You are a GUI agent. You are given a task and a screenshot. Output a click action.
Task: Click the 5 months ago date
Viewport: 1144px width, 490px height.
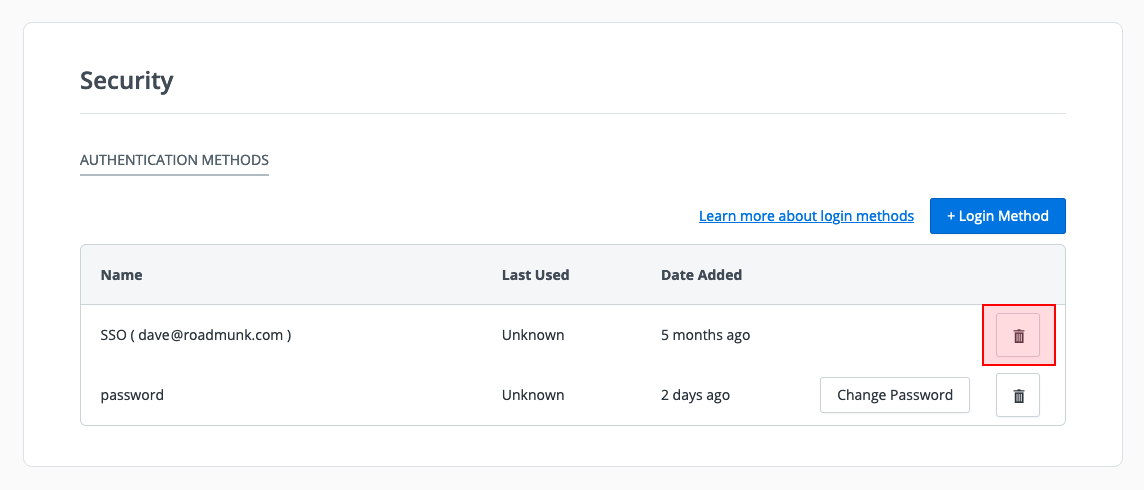(705, 335)
